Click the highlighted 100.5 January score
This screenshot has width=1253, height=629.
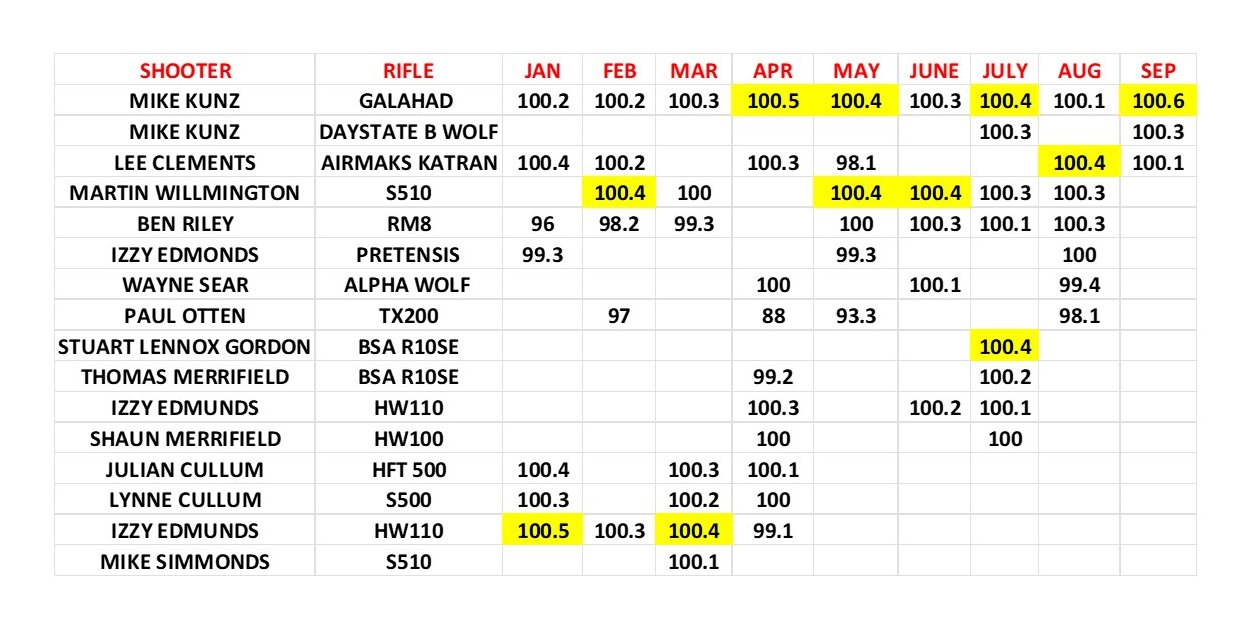pos(542,531)
